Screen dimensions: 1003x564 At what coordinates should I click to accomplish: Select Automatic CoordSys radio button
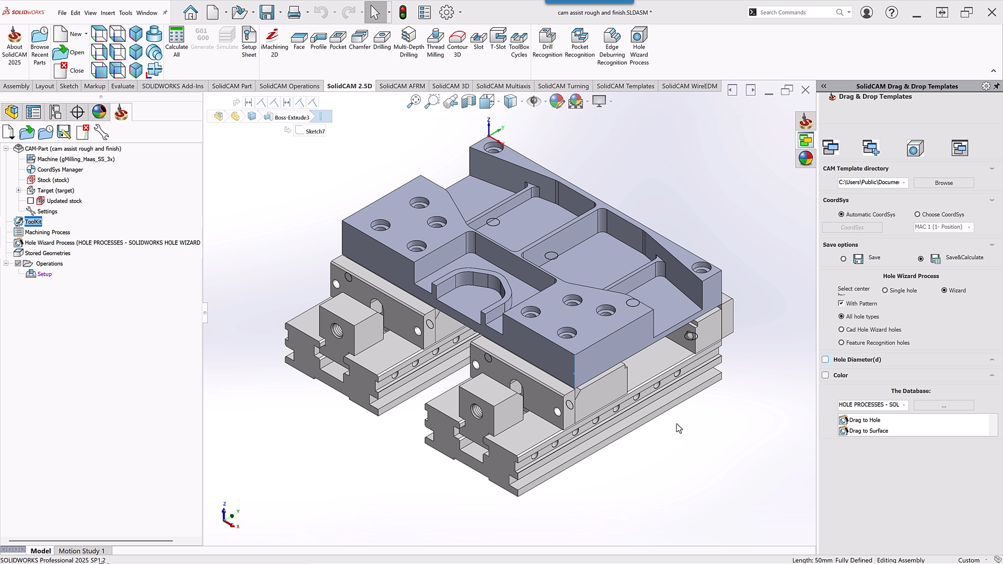point(841,214)
